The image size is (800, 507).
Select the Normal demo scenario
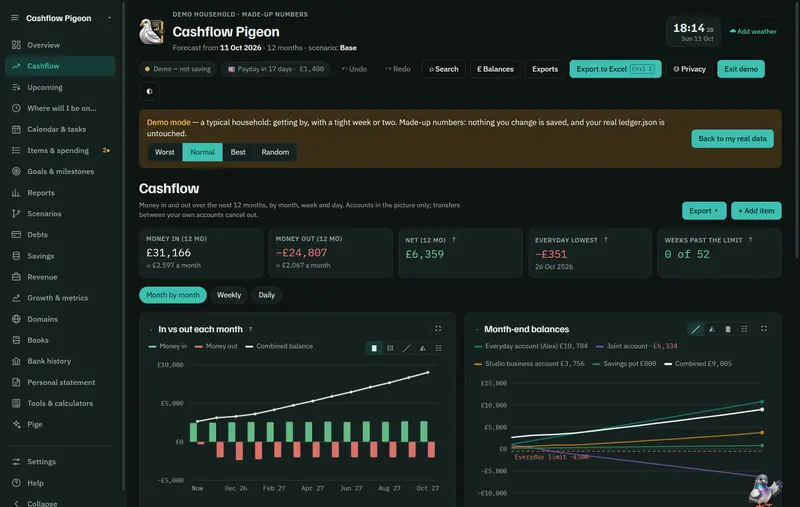[203, 152]
